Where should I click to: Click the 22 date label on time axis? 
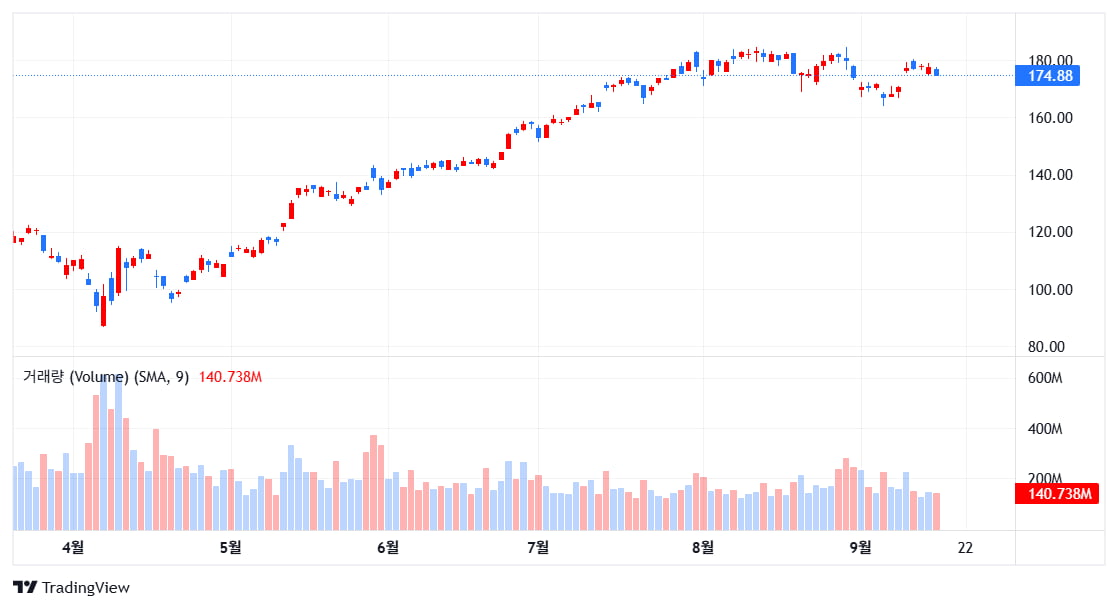coord(965,547)
